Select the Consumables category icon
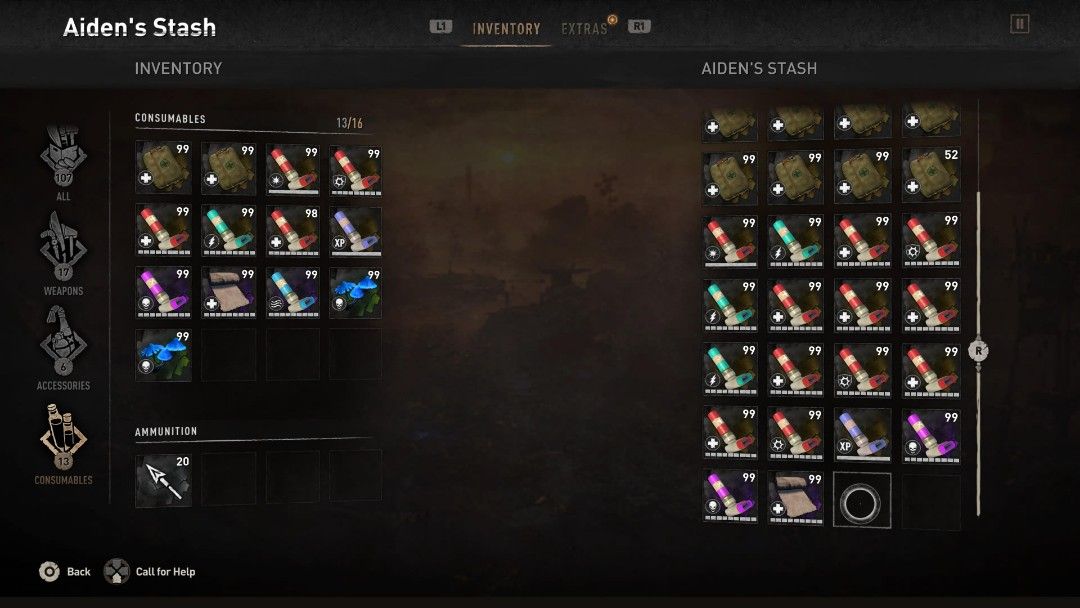Image resolution: width=1080 pixels, height=608 pixels. (63, 443)
